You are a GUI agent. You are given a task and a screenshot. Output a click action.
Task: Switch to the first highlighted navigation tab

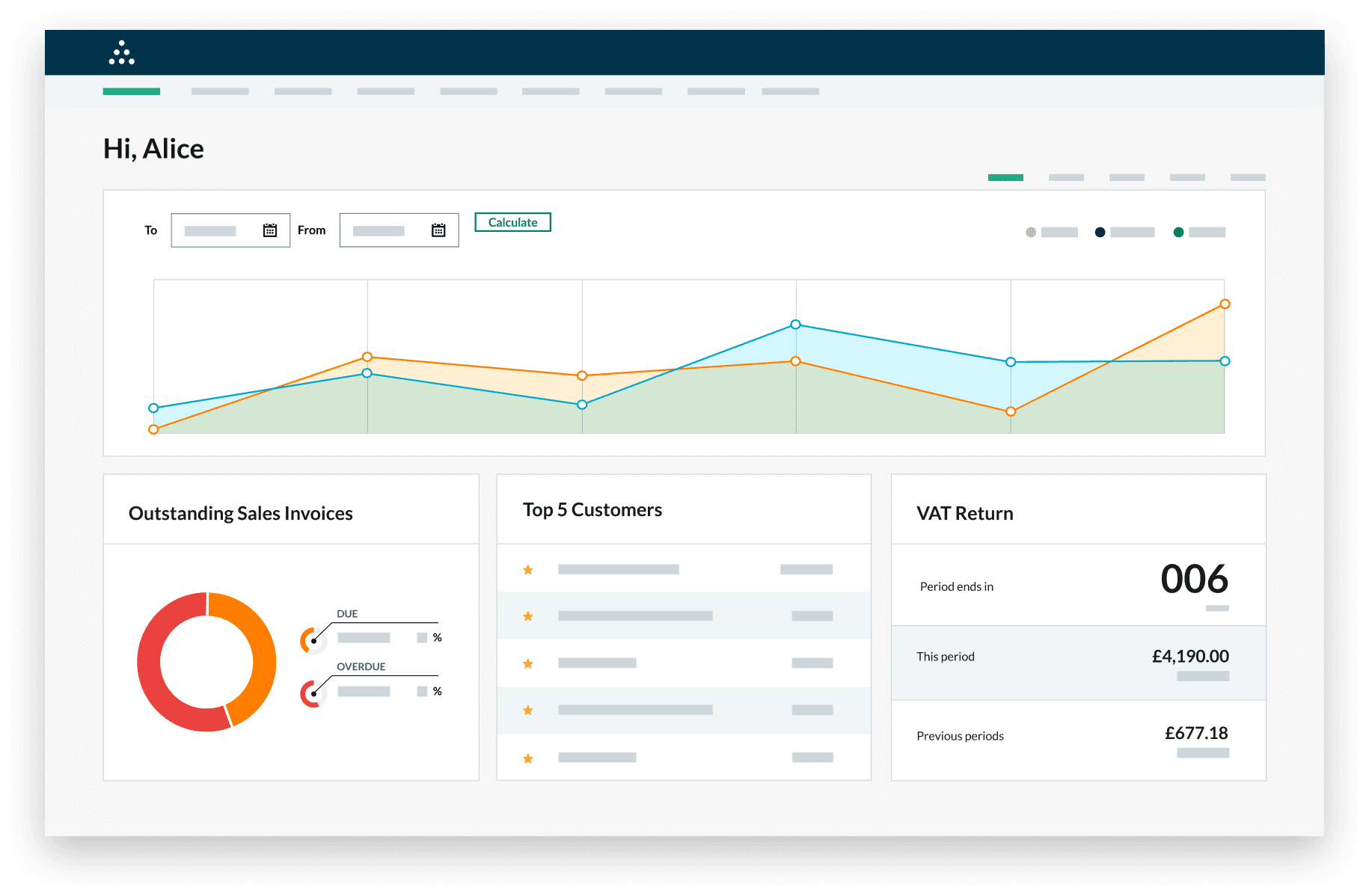pyautogui.click(x=132, y=90)
